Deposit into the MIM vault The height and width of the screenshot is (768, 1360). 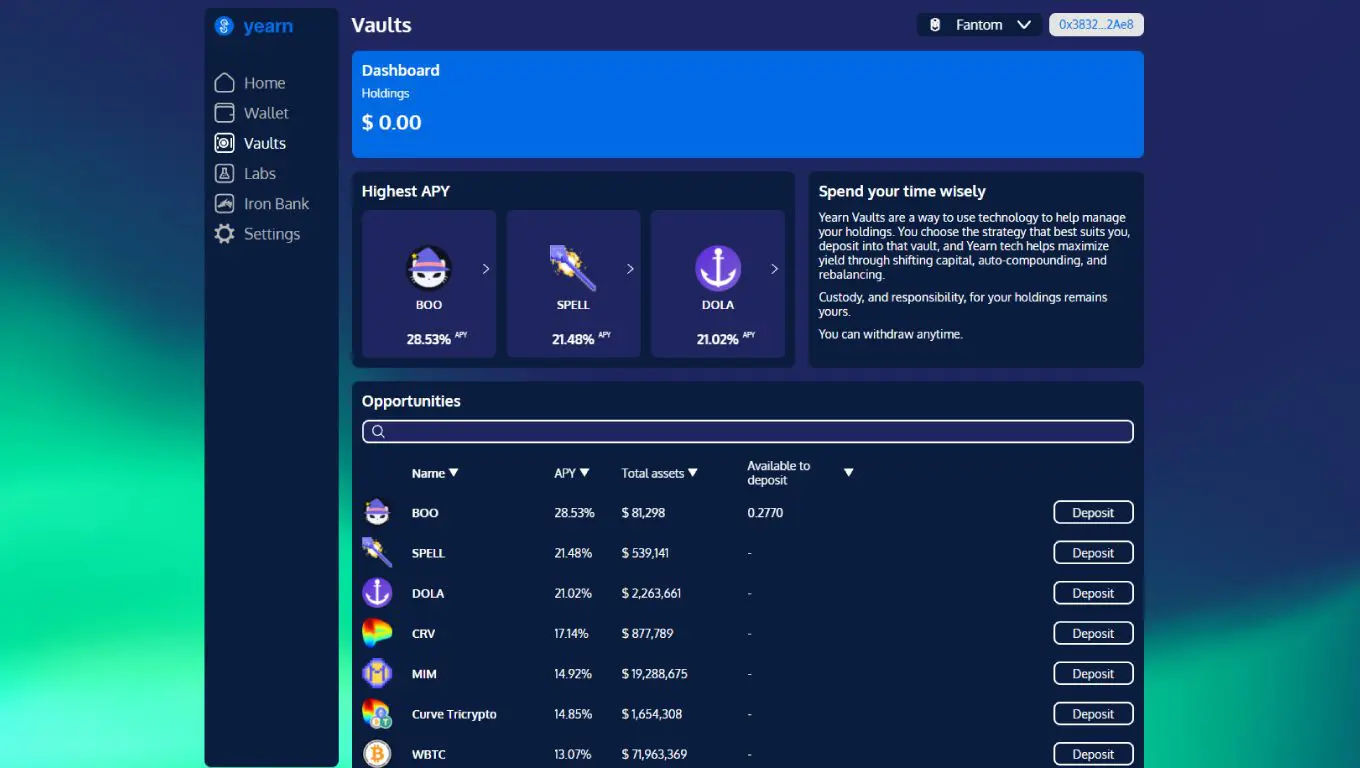tap(1093, 674)
